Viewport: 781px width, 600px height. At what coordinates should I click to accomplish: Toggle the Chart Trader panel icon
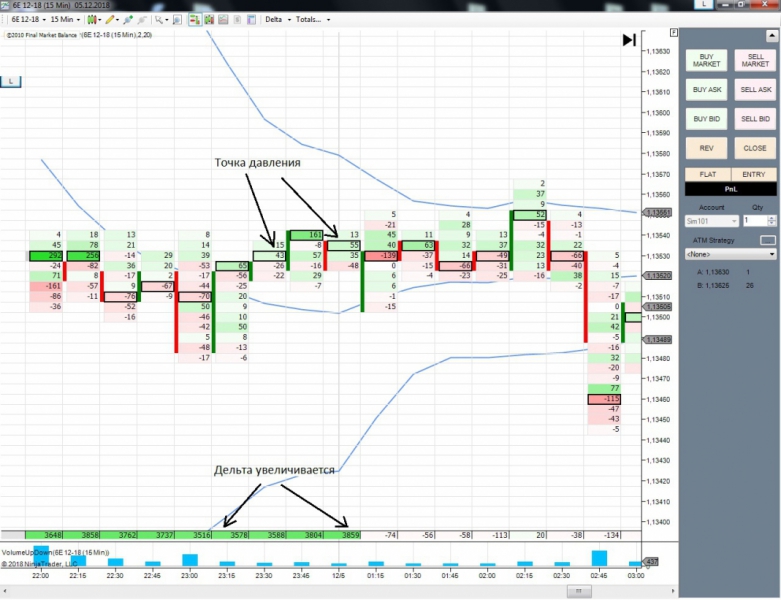coord(195,19)
